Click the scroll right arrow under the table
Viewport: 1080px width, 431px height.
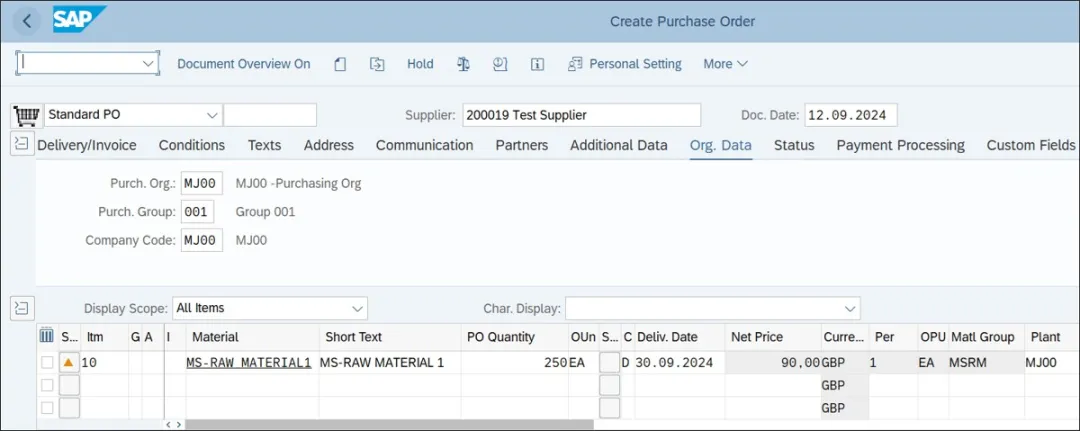click(x=178, y=425)
